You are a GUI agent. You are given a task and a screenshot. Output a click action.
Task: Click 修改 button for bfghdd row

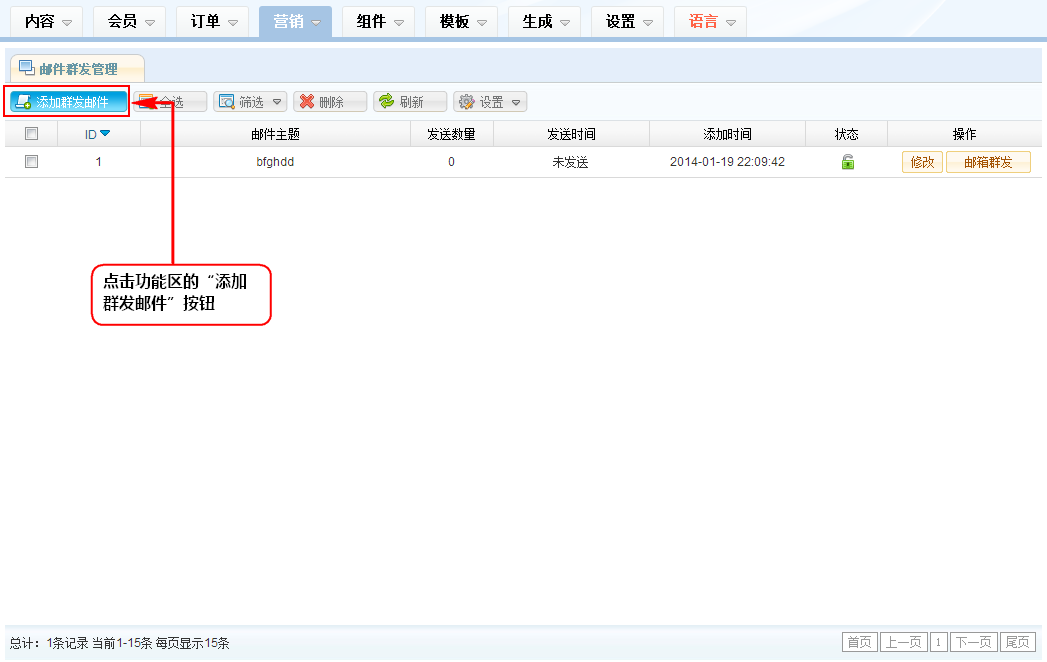[922, 162]
